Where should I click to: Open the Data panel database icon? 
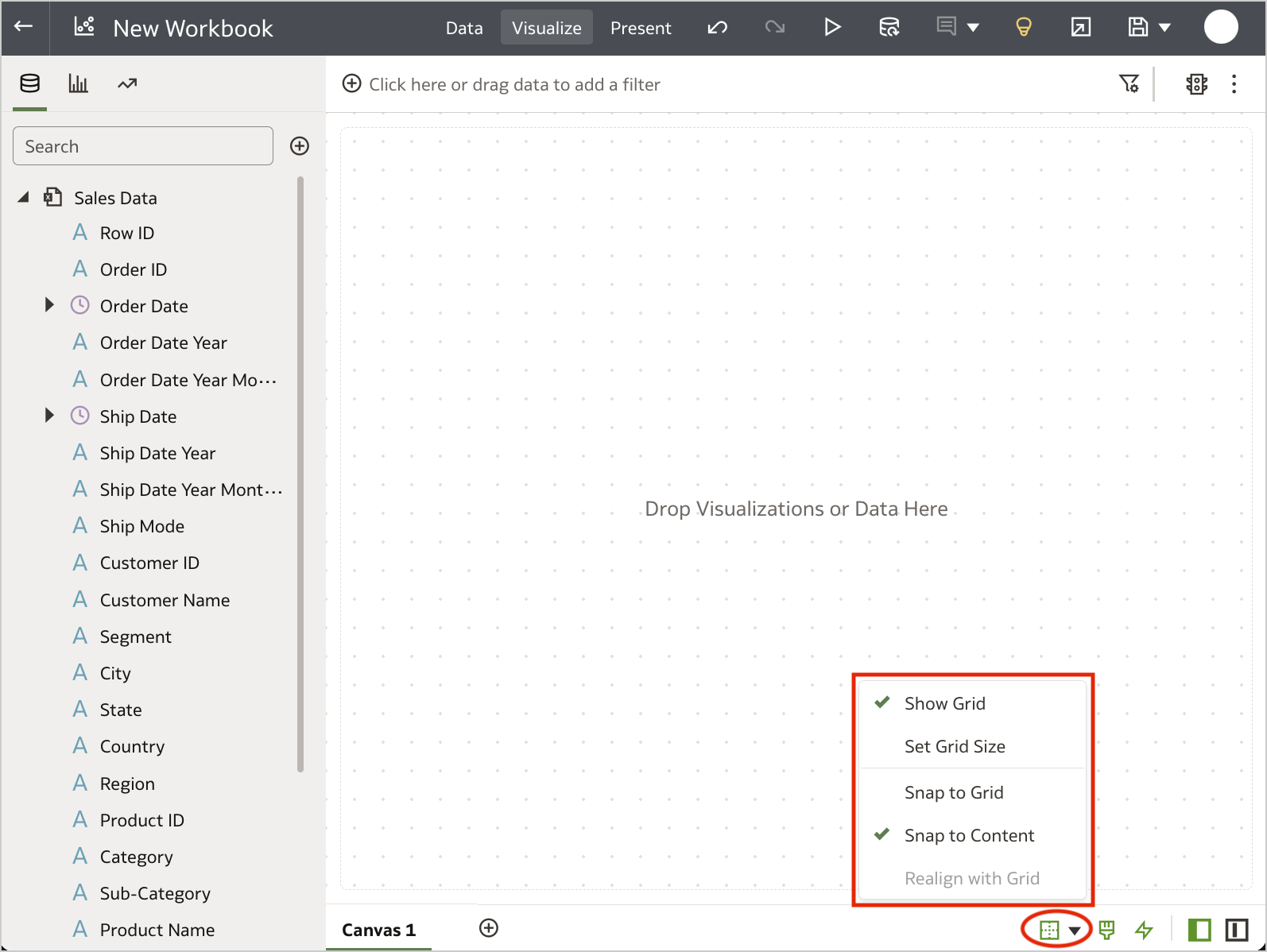30,83
